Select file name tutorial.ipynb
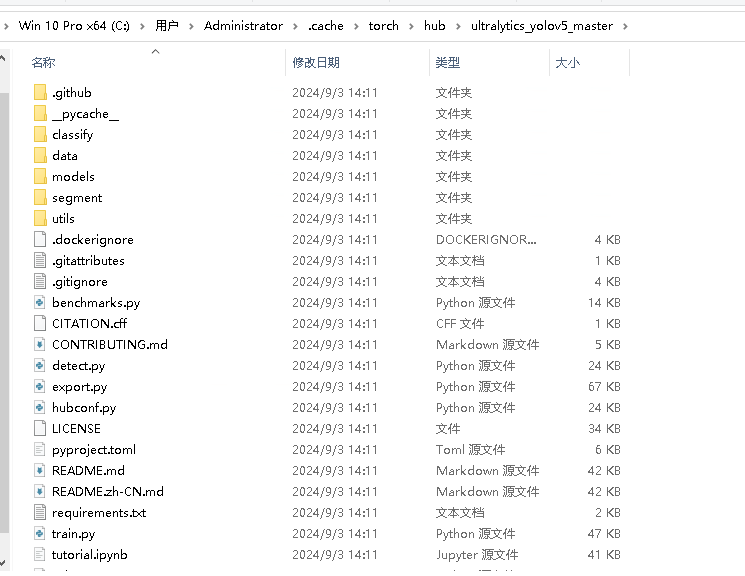Screen dimensions: 745x576 coord(90,555)
